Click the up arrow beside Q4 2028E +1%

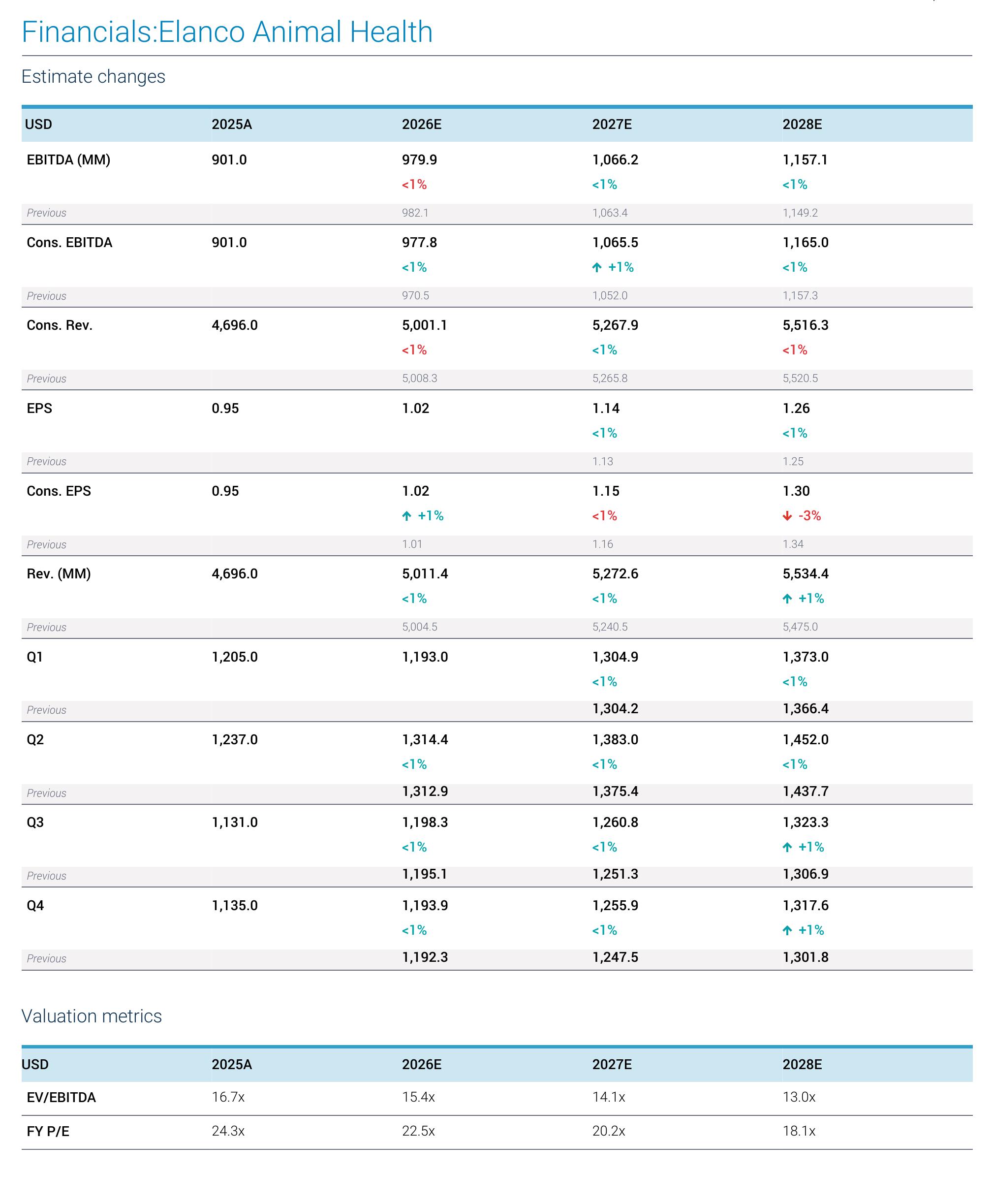click(787, 930)
